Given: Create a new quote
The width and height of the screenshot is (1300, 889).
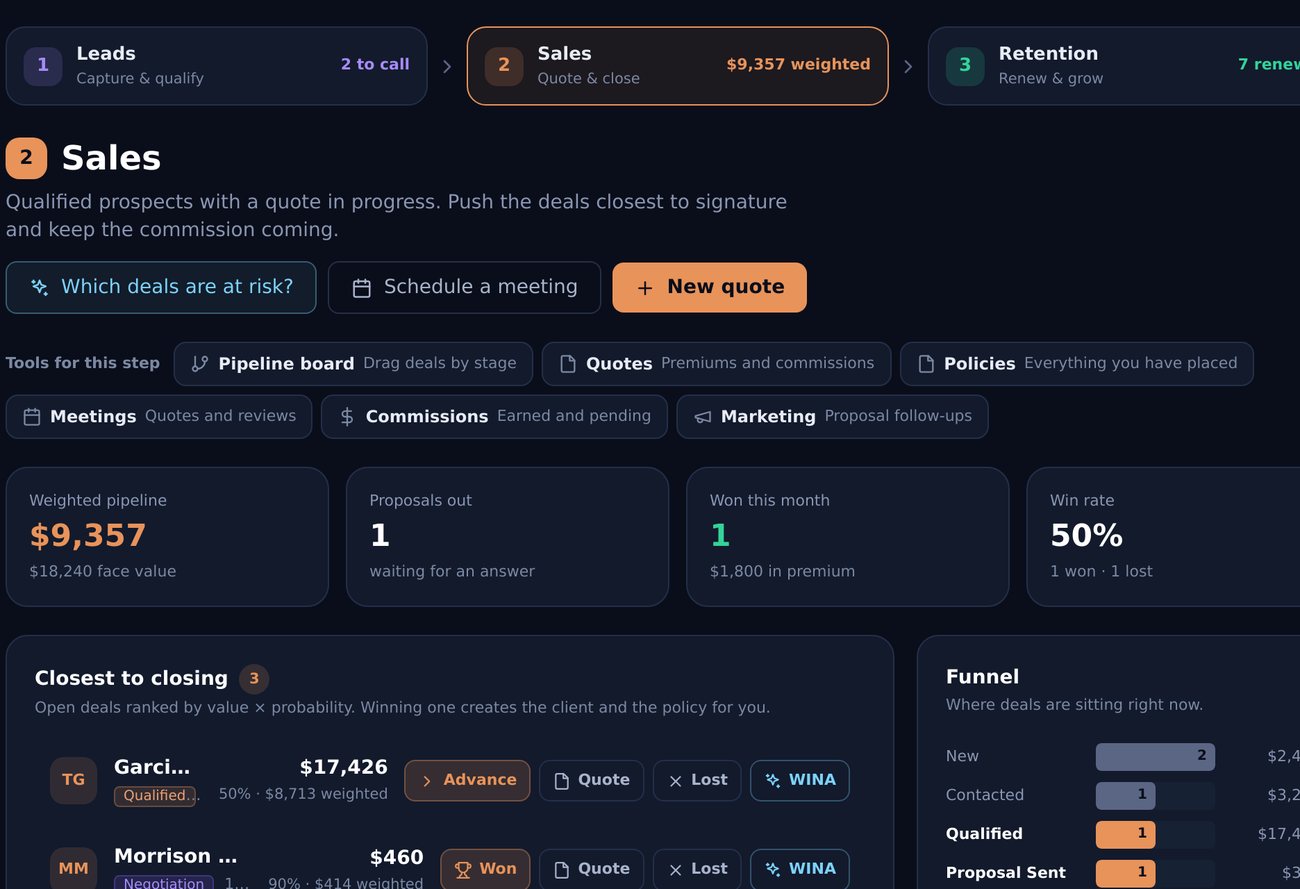Looking at the screenshot, I should tap(710, 288).
